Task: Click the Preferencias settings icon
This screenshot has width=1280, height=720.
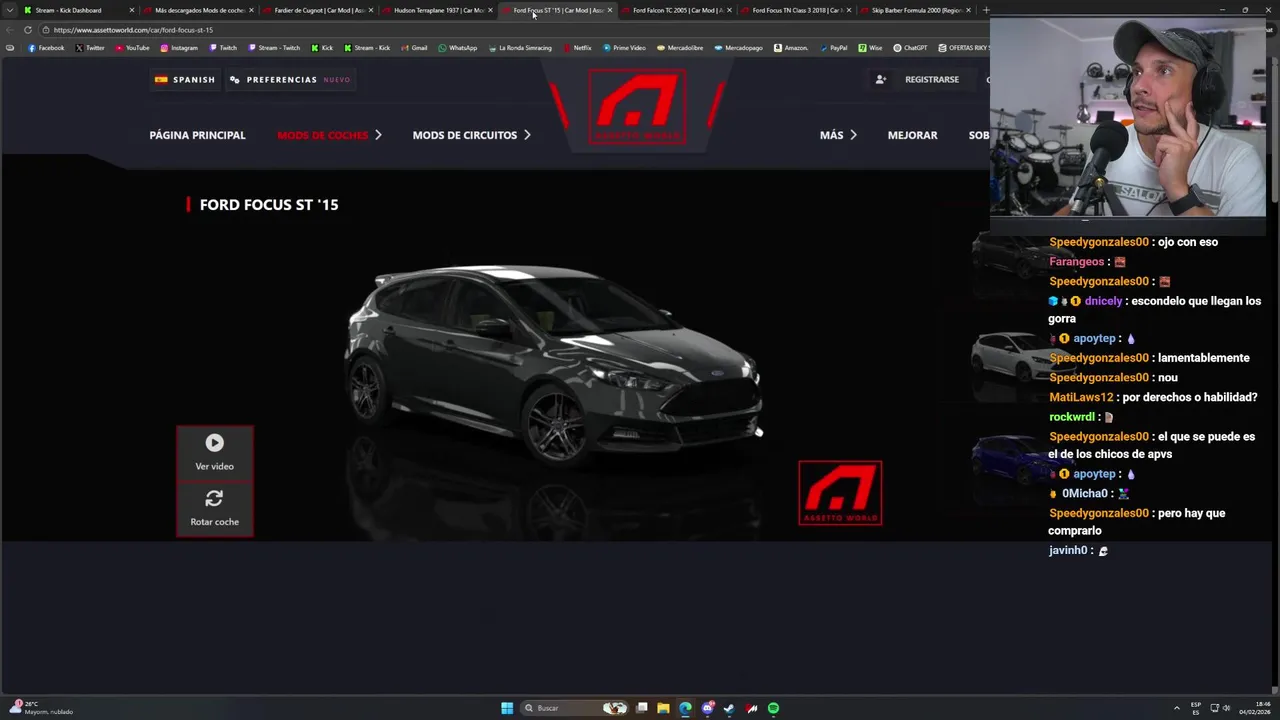Action: tap(235, 79)
